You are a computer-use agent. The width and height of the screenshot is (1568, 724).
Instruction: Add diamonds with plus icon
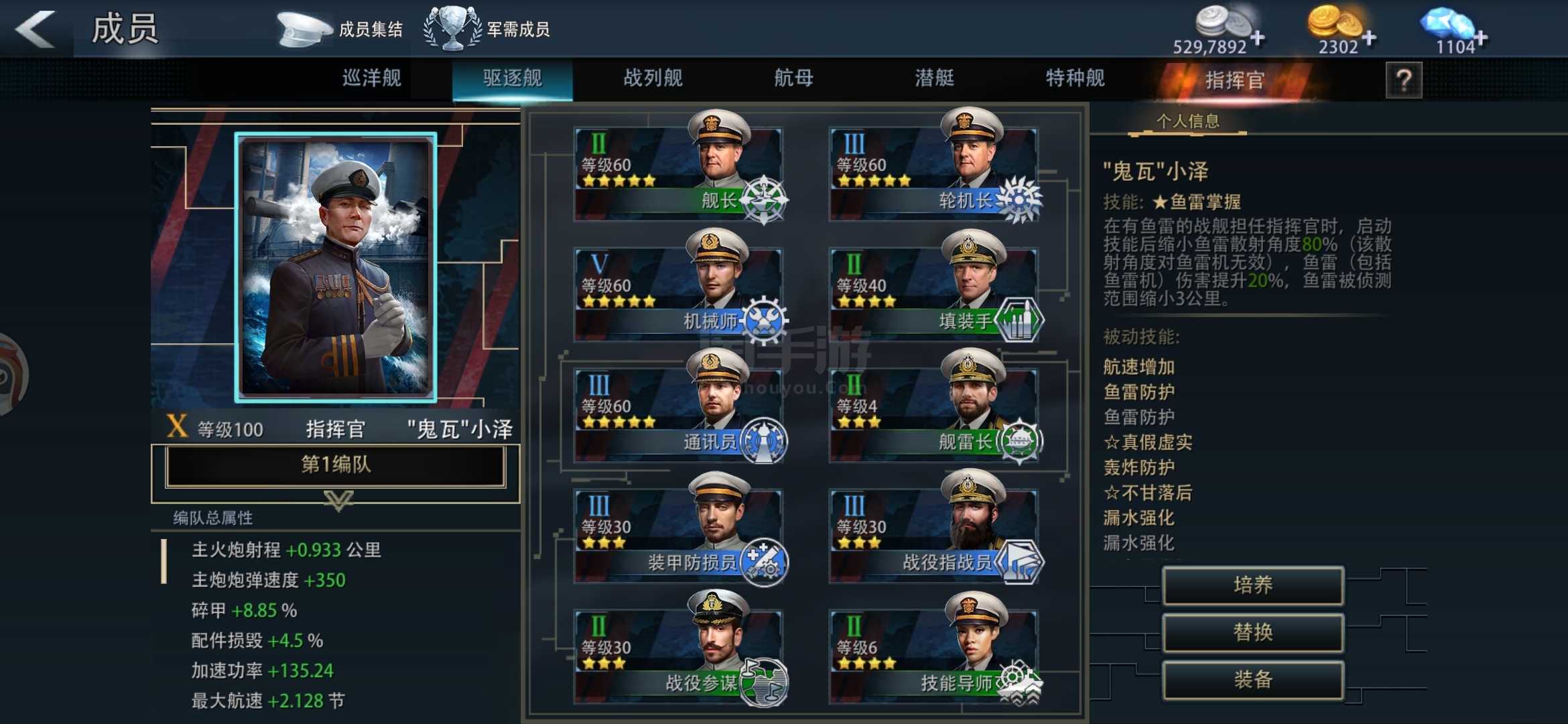pyautogui.click(x=1480, y=39)
